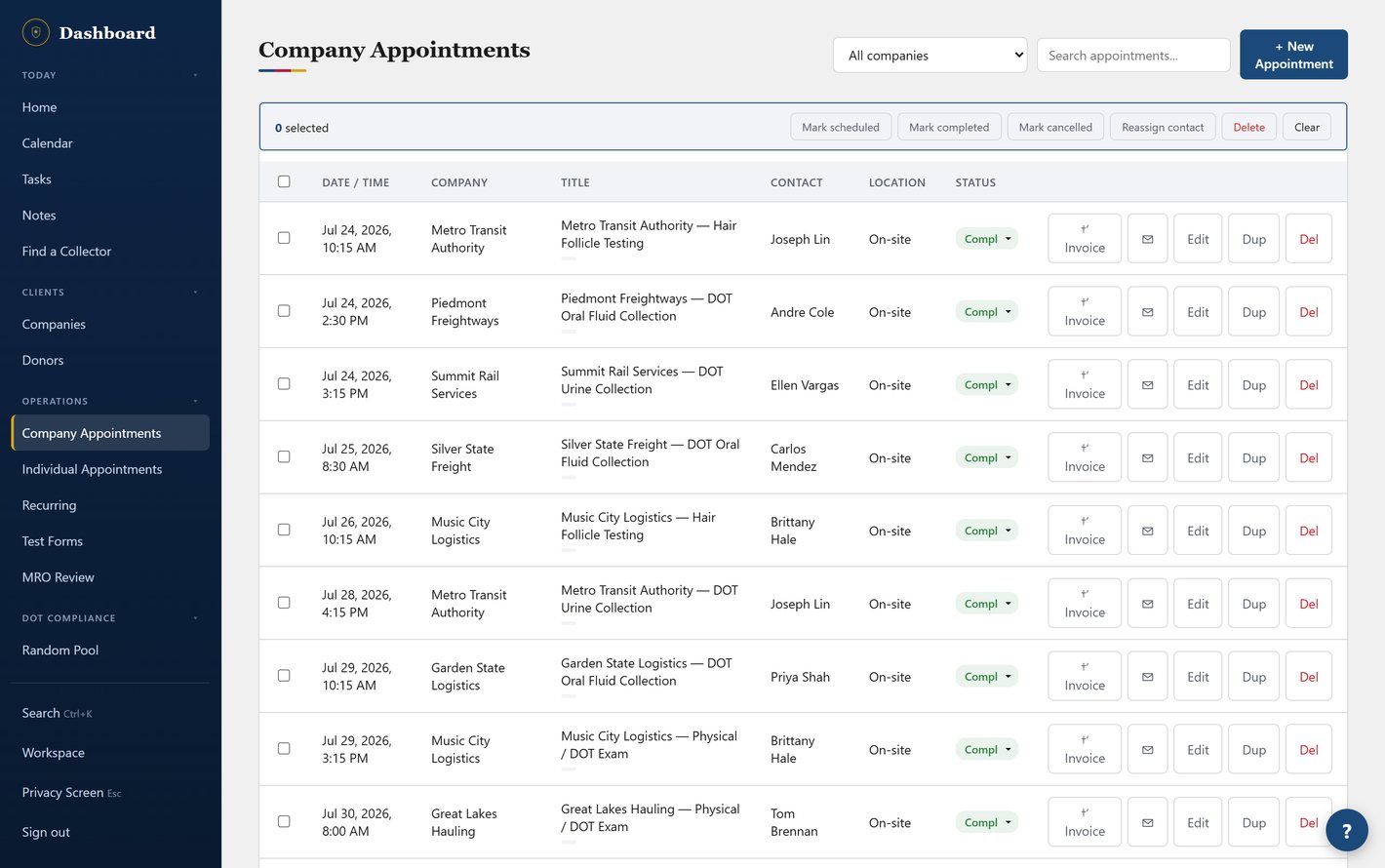Click Mark scheduled bulk action
The height and width of the screenshot is (868, 1385).
(x=840, y=127)
